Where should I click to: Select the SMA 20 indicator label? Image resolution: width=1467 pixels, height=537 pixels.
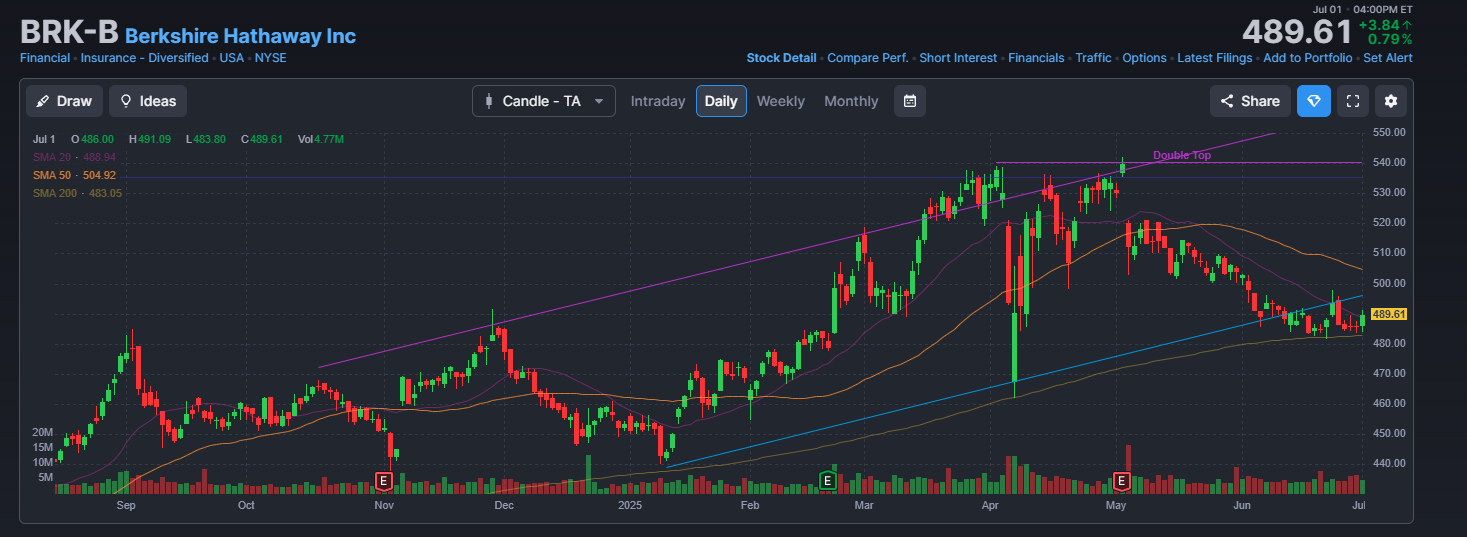click(x=74, y=157)
